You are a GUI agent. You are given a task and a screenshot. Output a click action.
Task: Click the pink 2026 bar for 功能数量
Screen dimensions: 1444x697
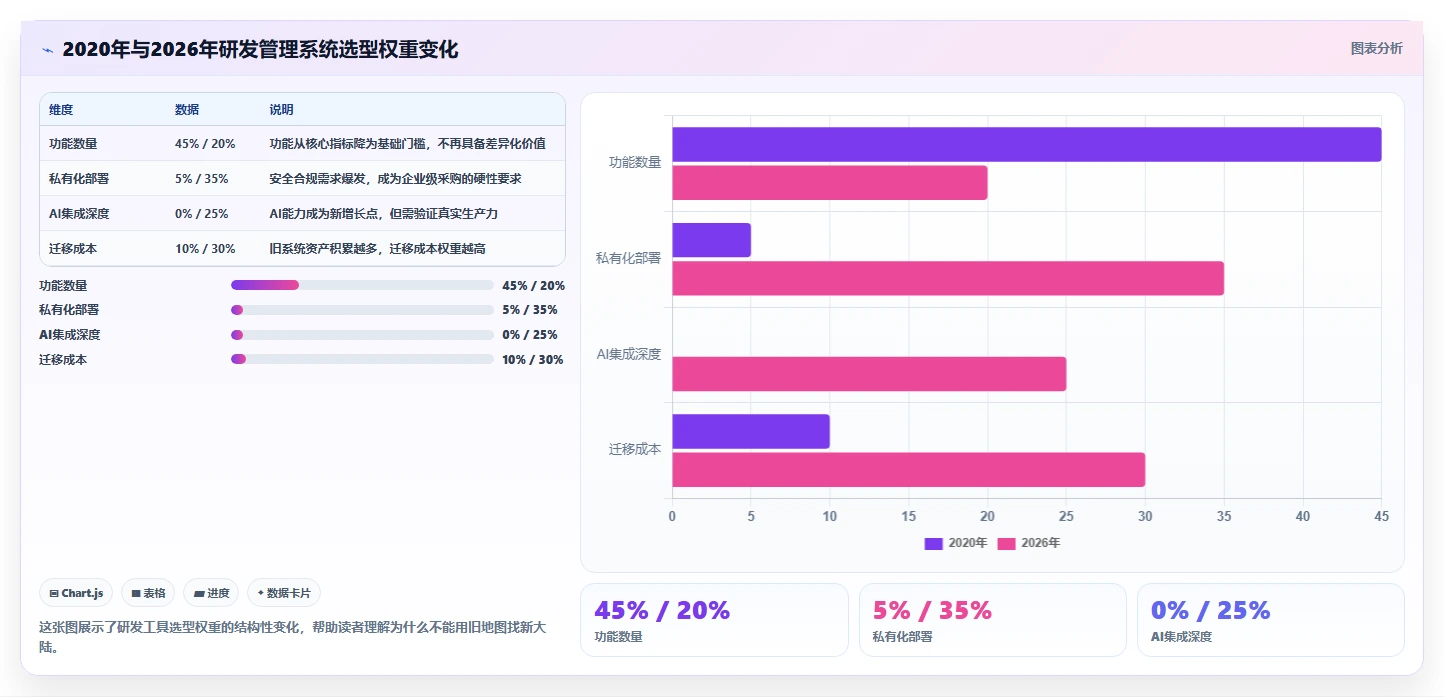tap(829, 182)
